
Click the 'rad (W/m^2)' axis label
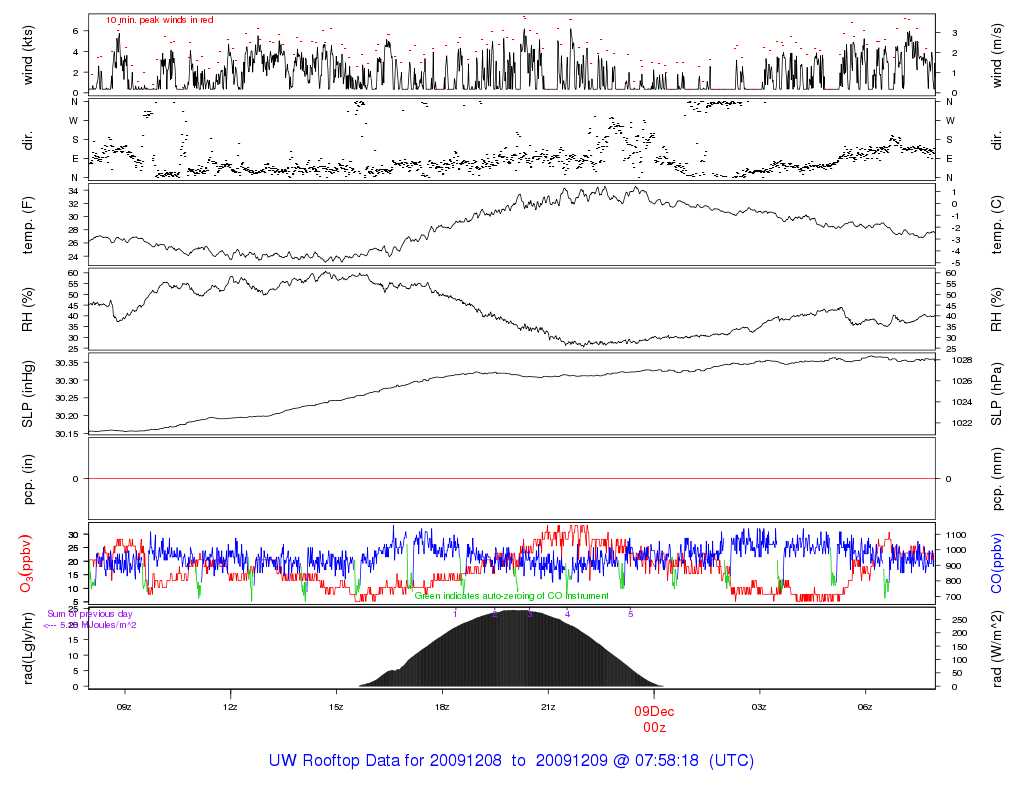[x=997, y=649]
